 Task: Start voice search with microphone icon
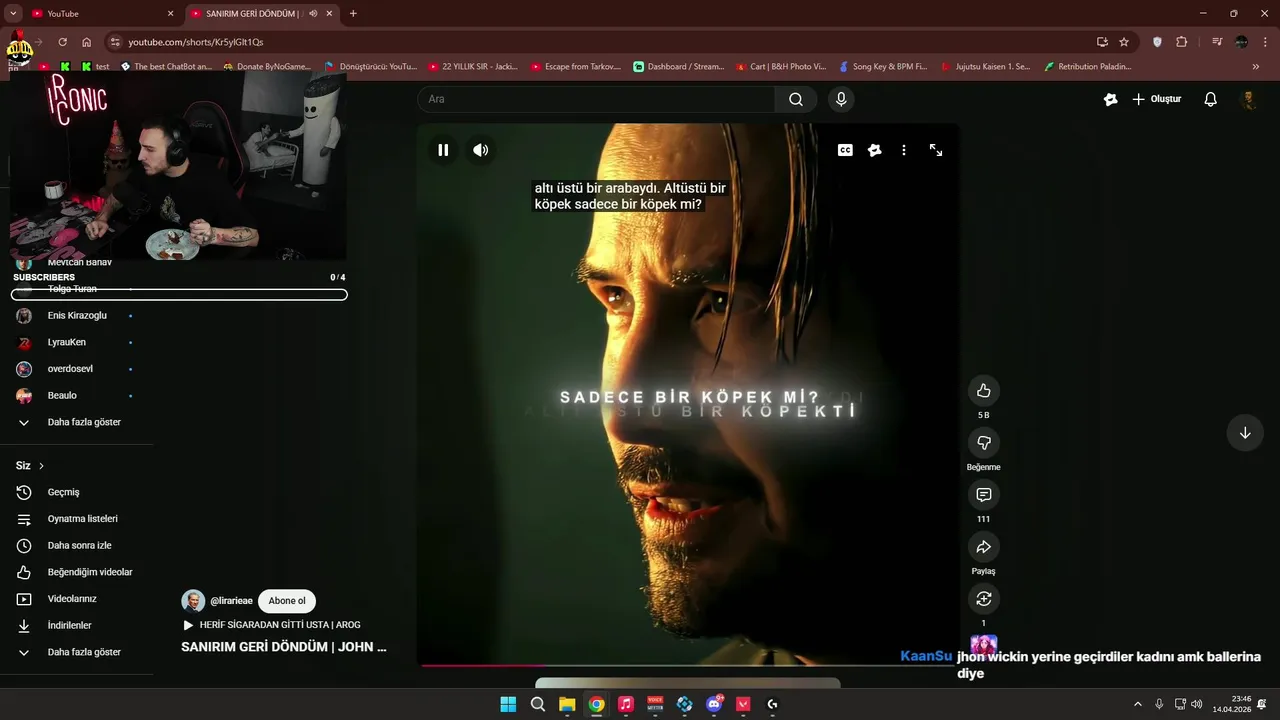[x=841, y=99]
